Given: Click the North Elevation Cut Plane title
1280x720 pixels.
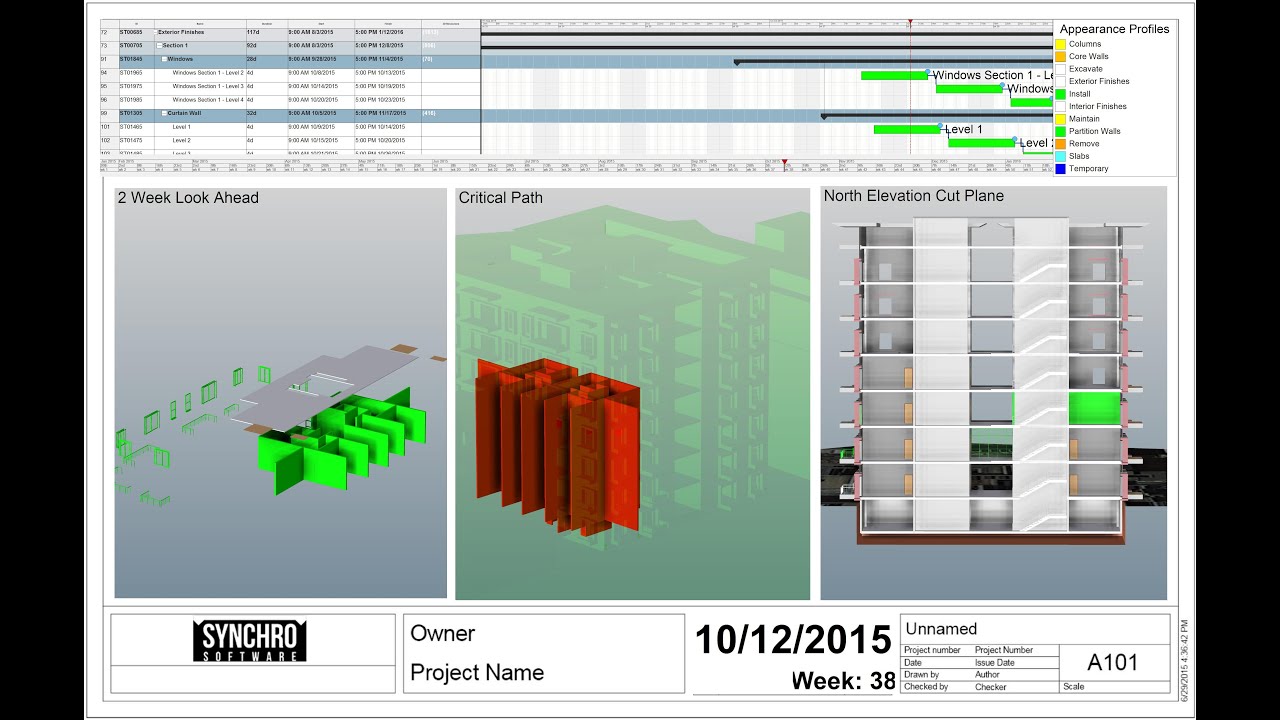Looking at the screenshot, I should tap(914, 196).
